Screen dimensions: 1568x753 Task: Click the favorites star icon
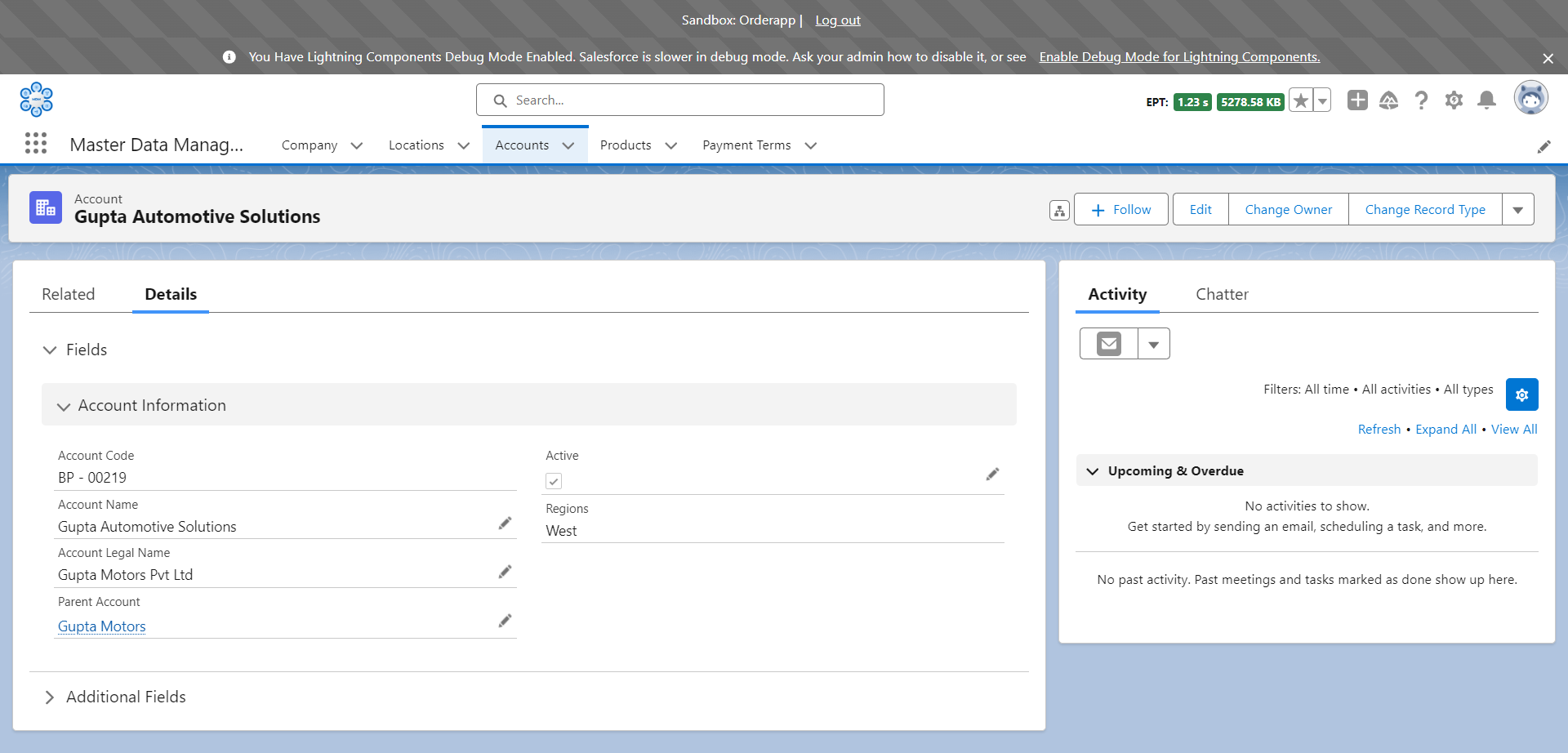pos(1301,100)
